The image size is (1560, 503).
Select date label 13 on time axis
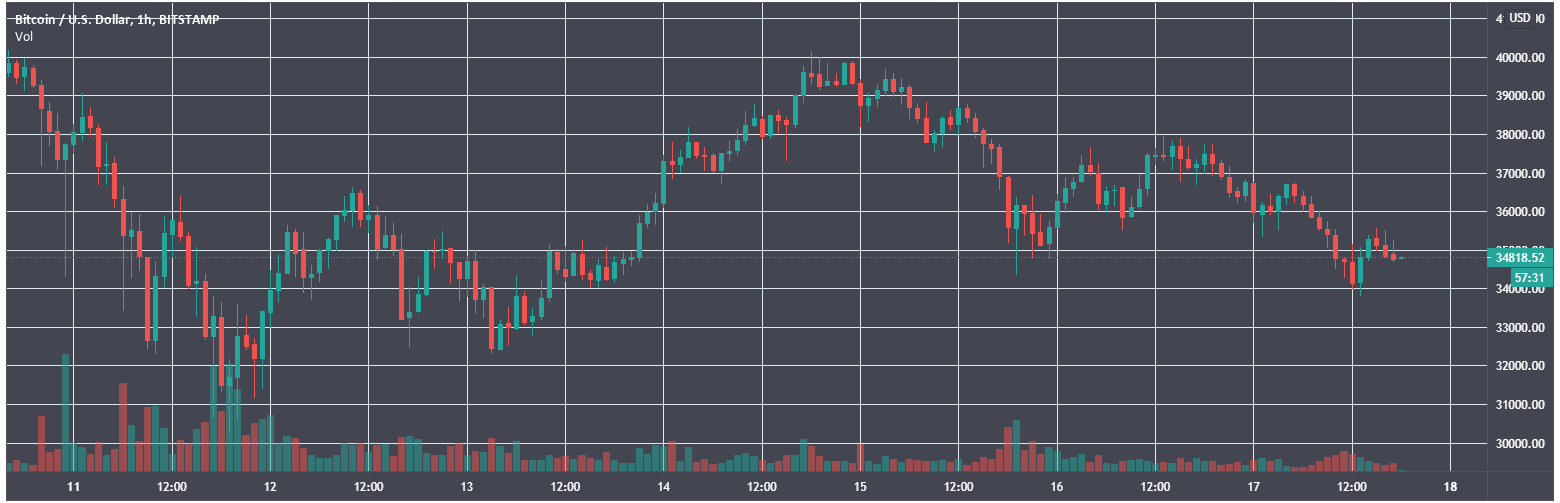[466, 487]
